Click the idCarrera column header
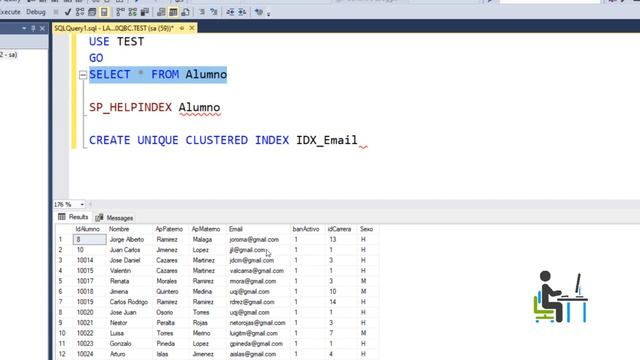 click(x=341, y=229)
